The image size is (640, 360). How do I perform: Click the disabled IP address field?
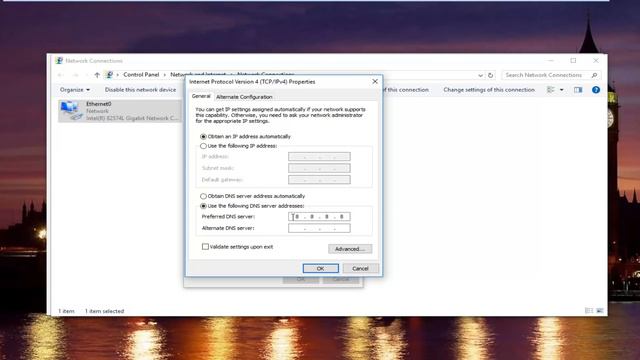[319, 156]
